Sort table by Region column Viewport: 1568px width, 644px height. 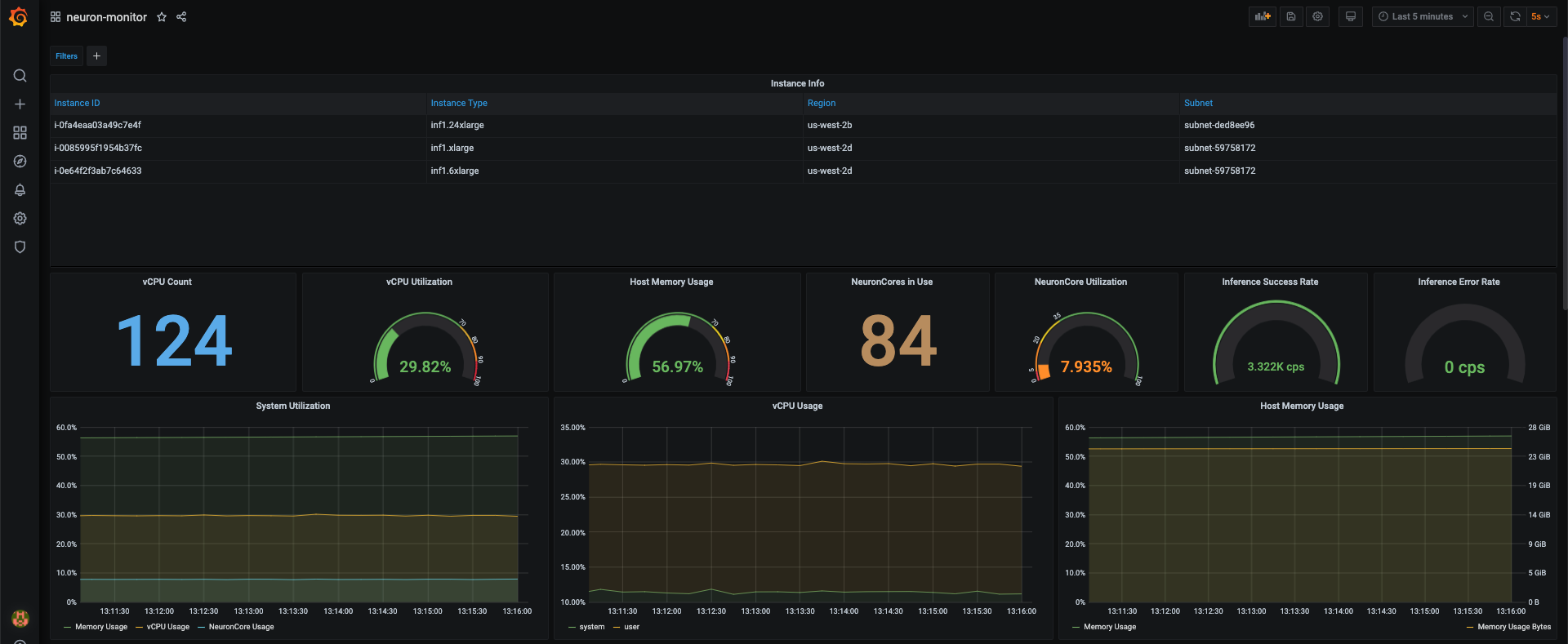pos(822,103)
